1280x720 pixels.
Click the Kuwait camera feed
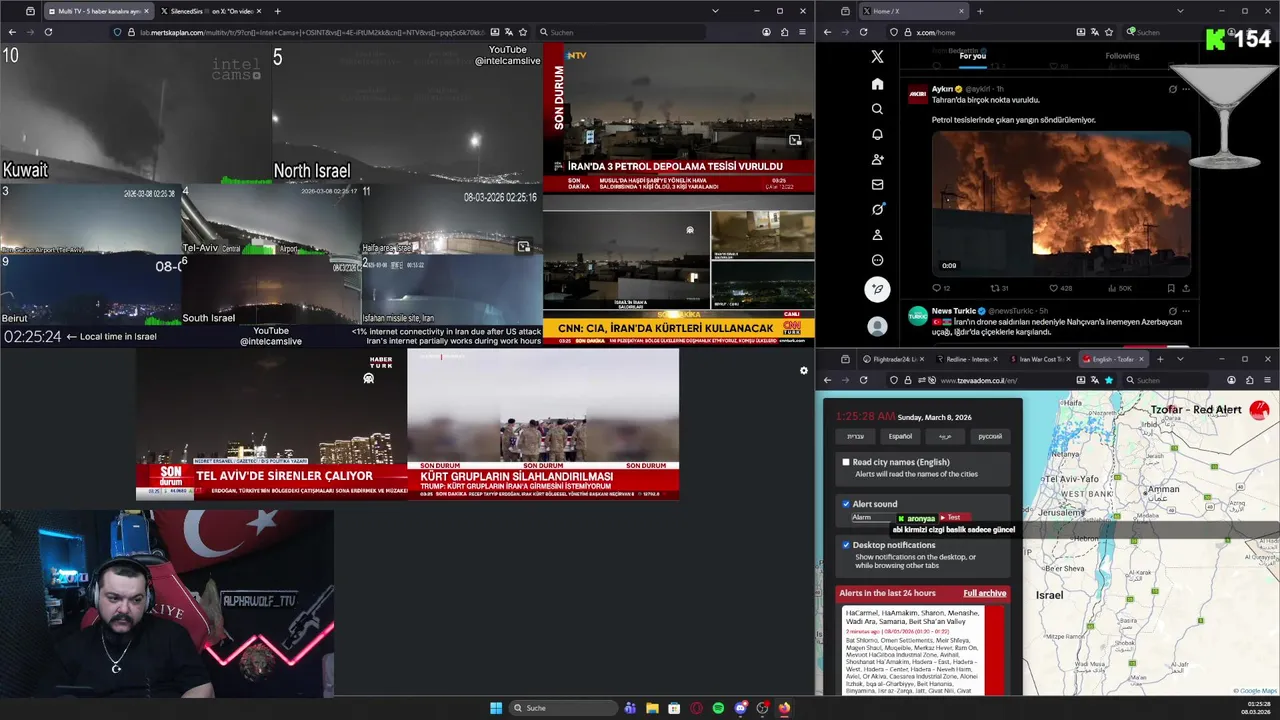pyautogui.click(x=136, y=113)
